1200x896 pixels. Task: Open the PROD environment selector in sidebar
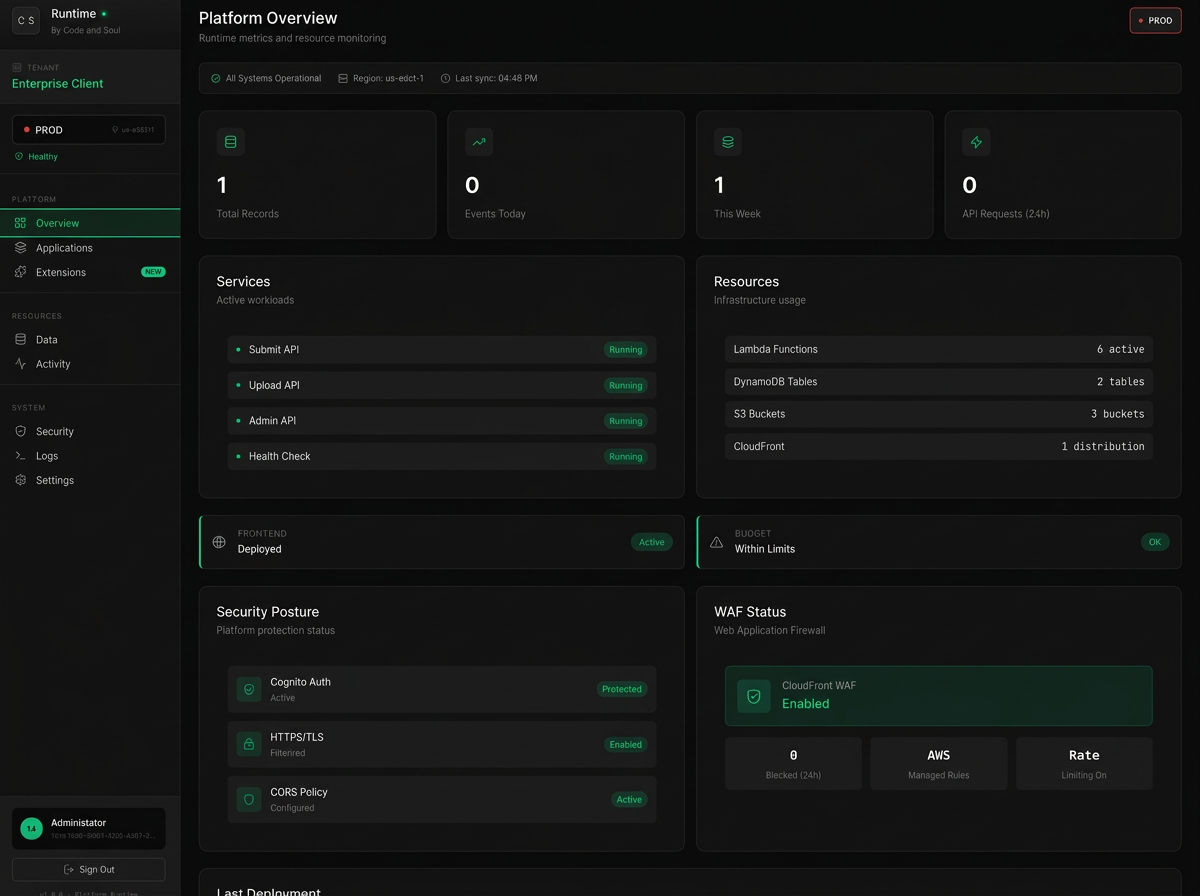coord(88,129)
